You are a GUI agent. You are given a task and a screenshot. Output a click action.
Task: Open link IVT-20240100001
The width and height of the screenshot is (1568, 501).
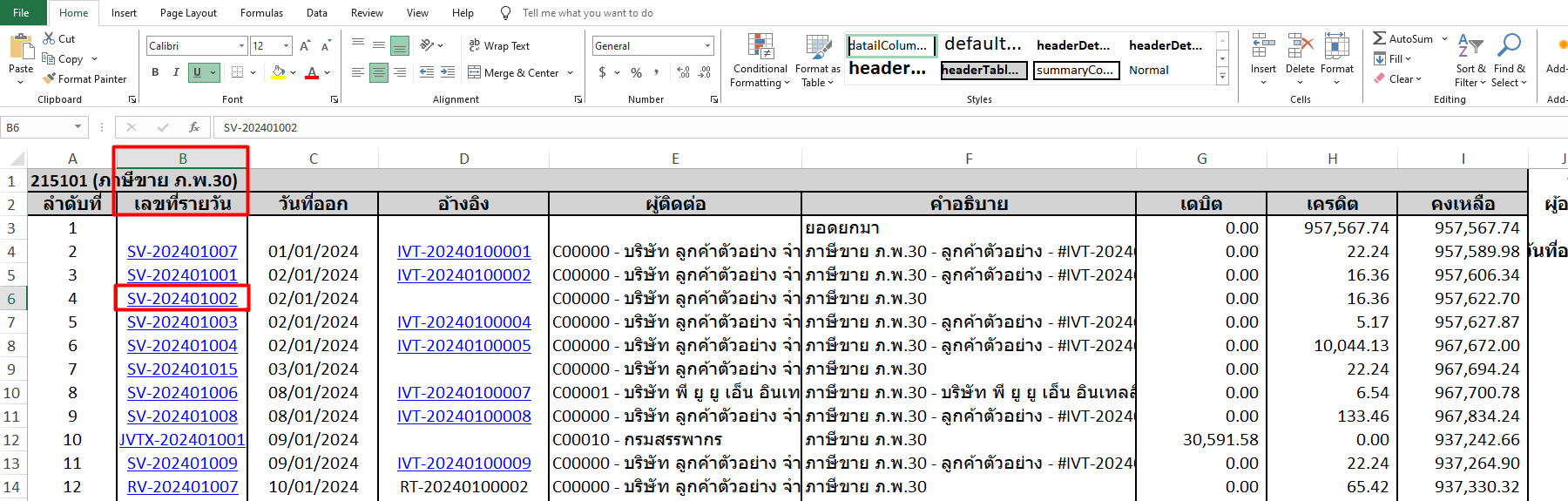[464, 251]
